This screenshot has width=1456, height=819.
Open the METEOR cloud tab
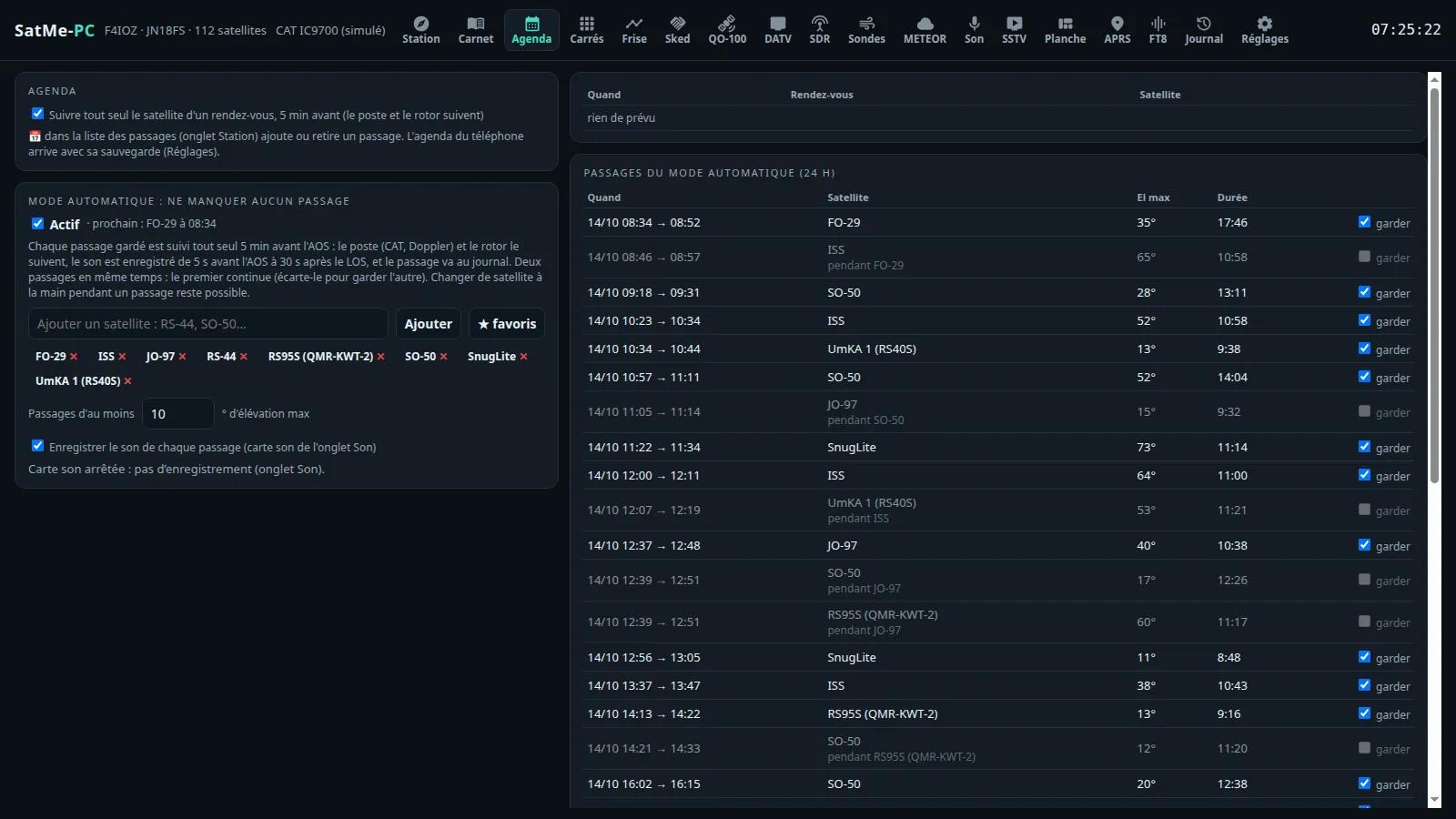(925, 30)
